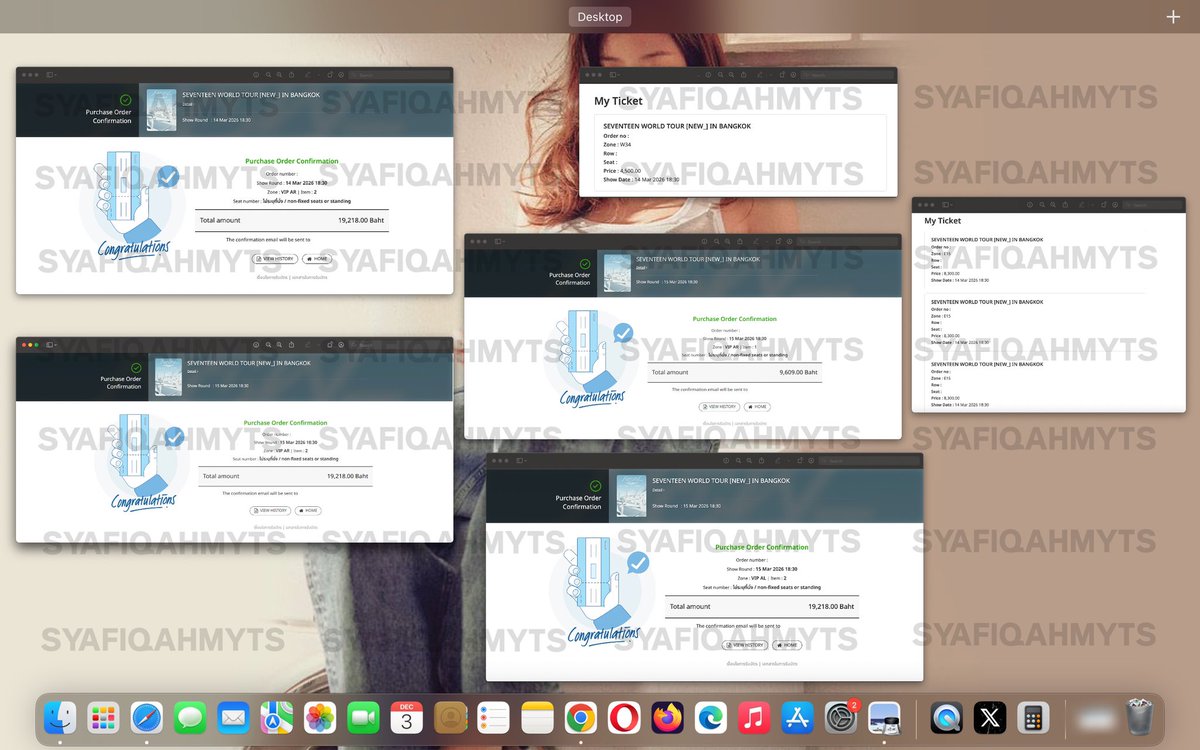Click VIEW HISTORY in 9,609.00 Baht window
1200x750 pixels.
720,407
